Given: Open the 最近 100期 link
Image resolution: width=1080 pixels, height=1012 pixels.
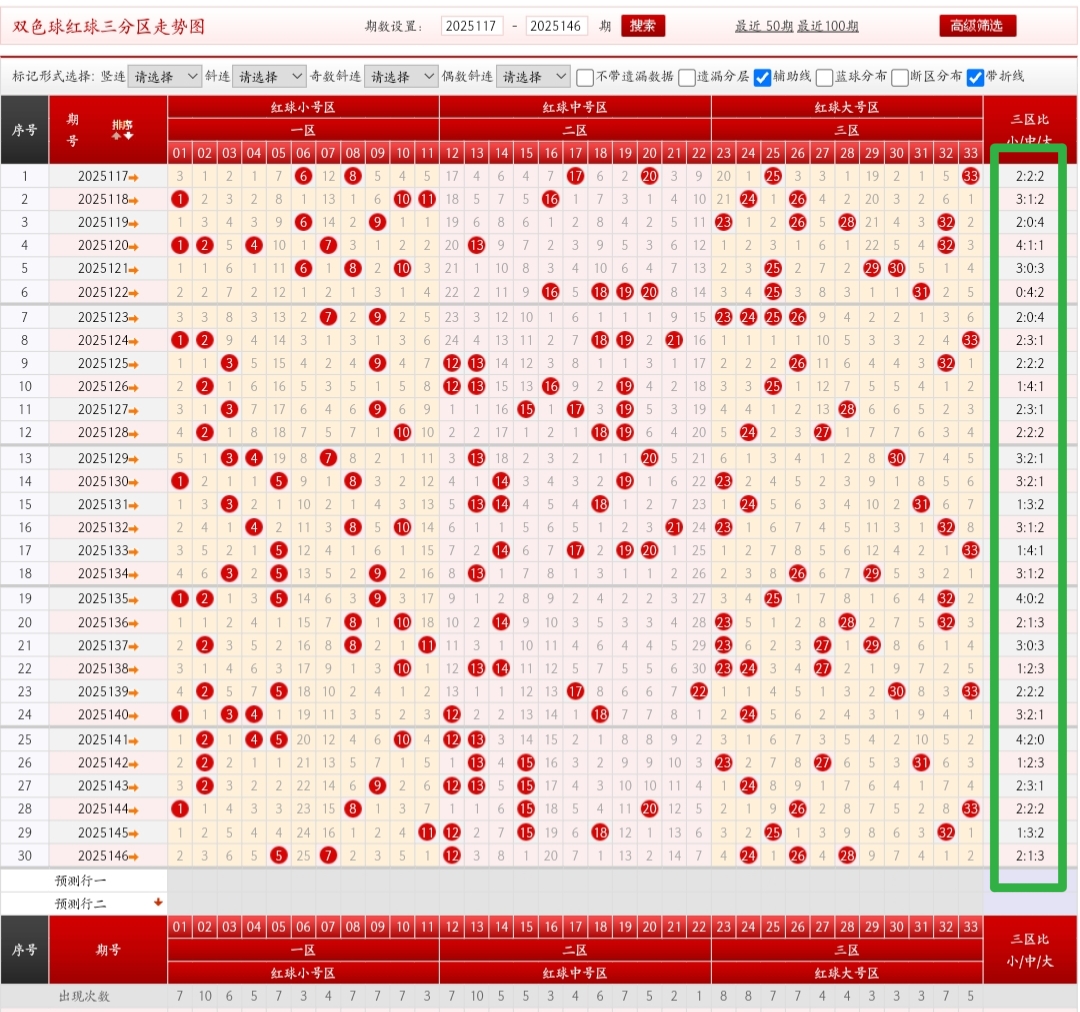Looking at the screenshot, I should pos(828,26).
